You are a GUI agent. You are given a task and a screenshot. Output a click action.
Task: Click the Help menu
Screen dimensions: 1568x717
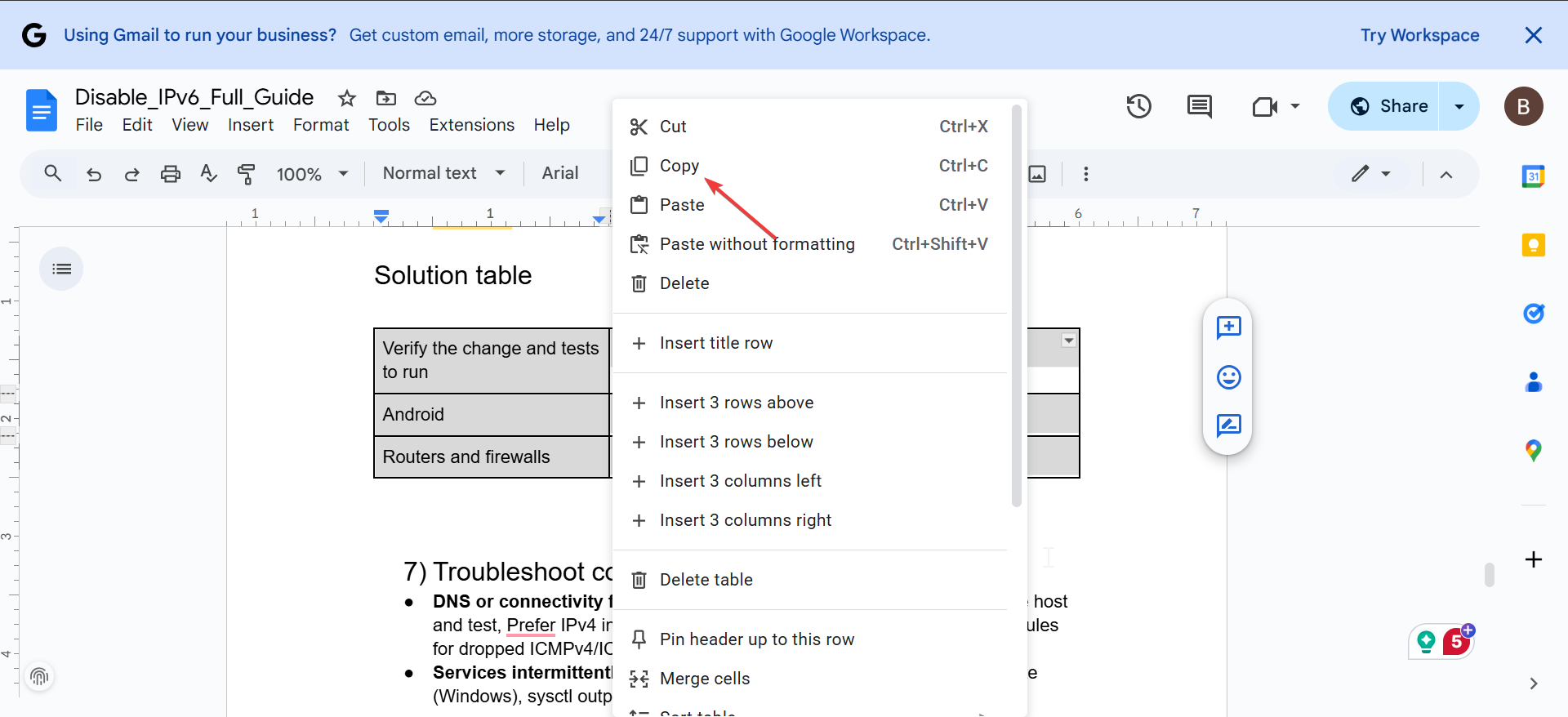click(552, 125)
